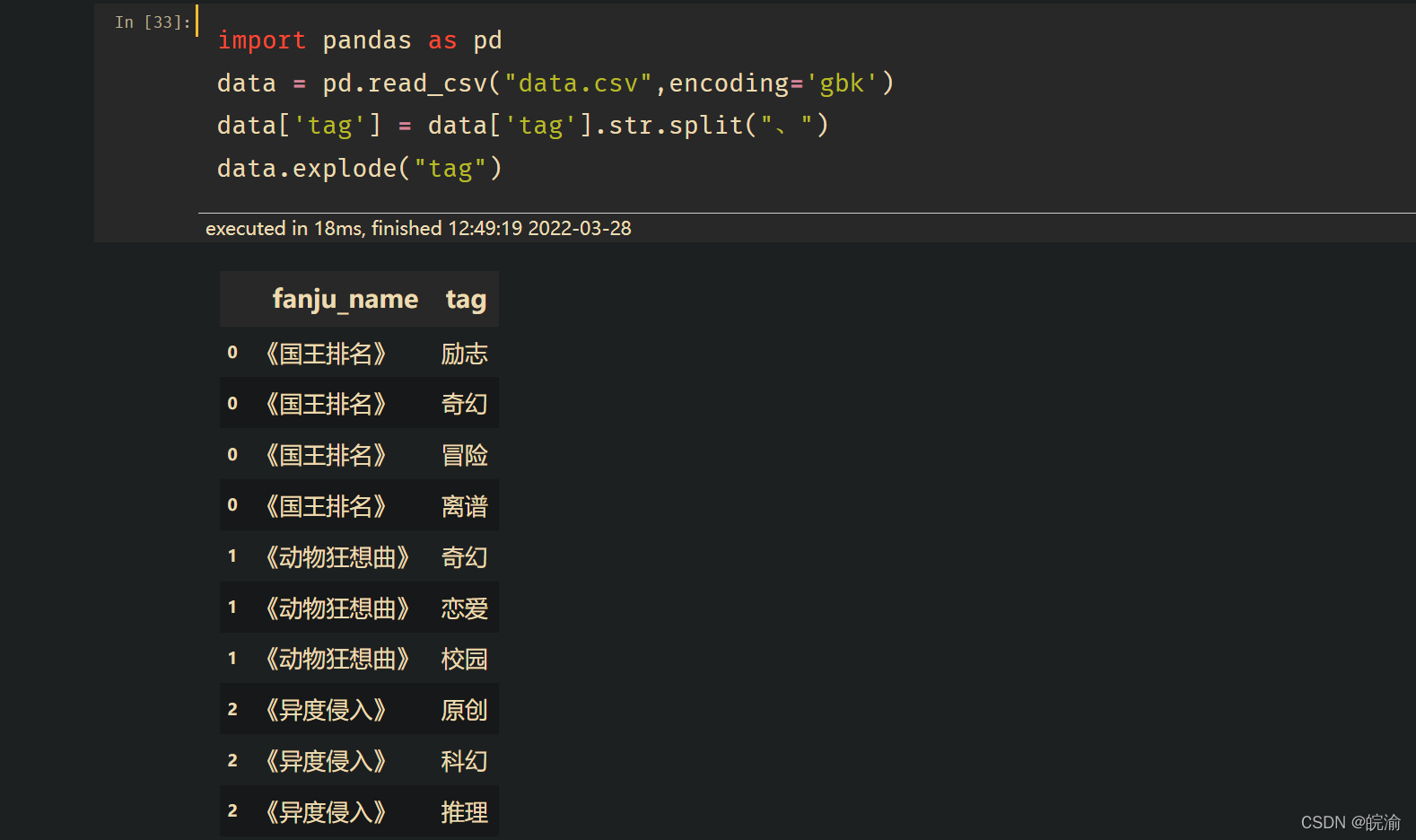Screen dimensions: 1416x840
Task: Click index 0 of the 励志 row
Action: click(x=232, y=353)
